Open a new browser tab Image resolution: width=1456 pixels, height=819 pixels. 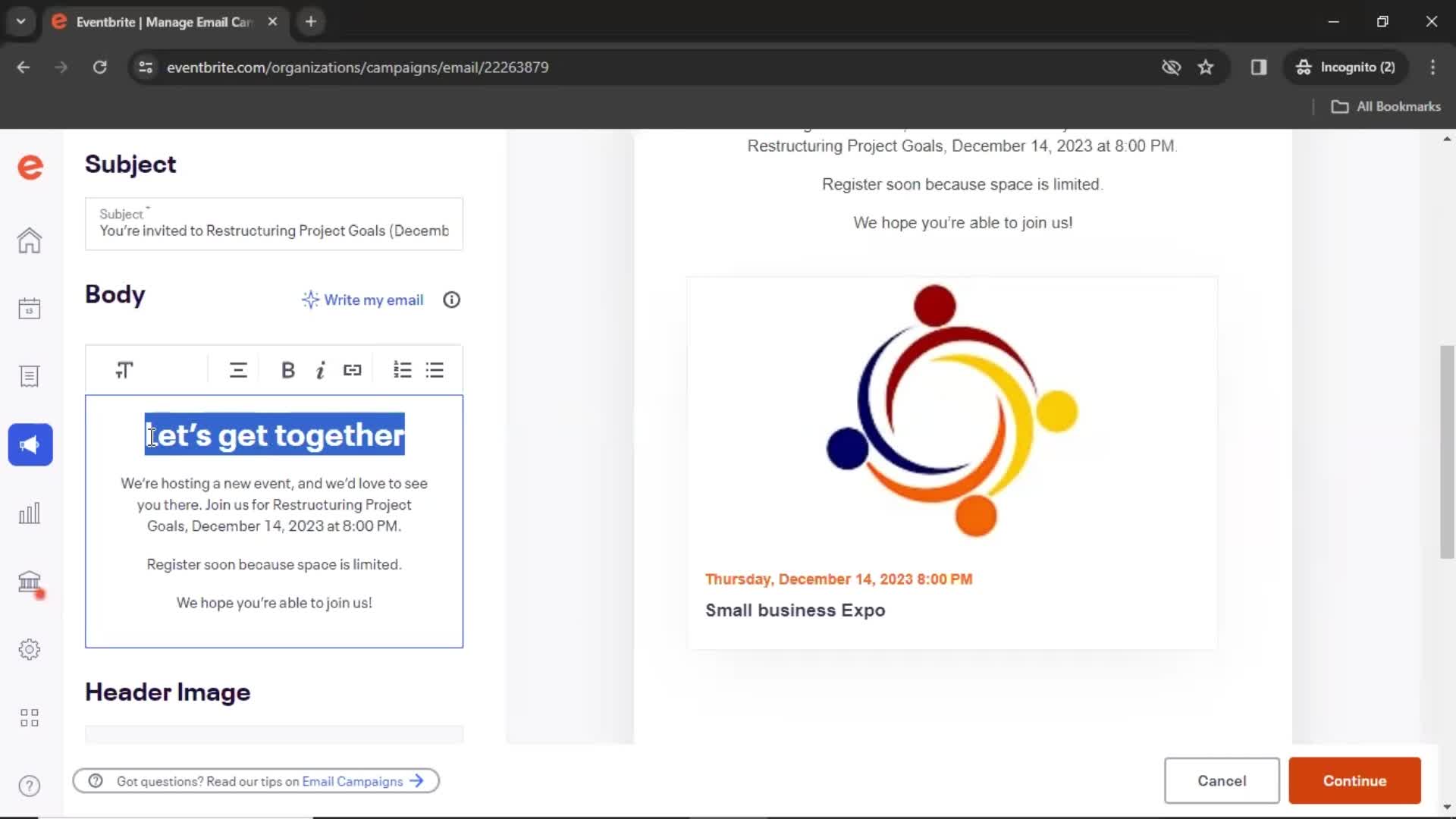tap(311, 22)
